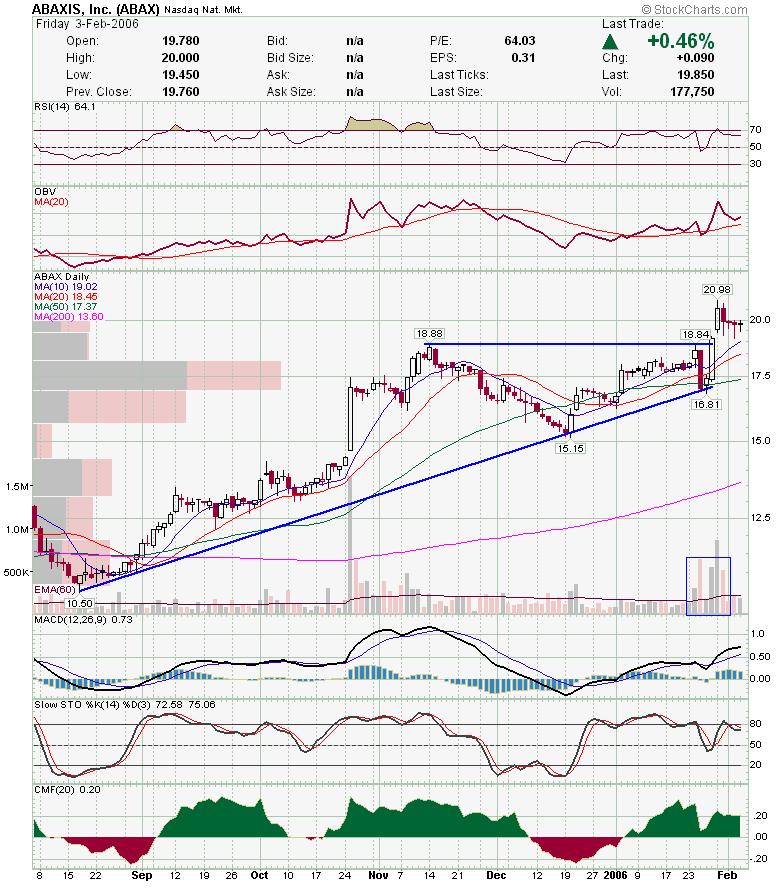The width and height of the screenshot is (780, 889).
Task: Click the CMF(20) 0.20 label
Action: point(67,790)
